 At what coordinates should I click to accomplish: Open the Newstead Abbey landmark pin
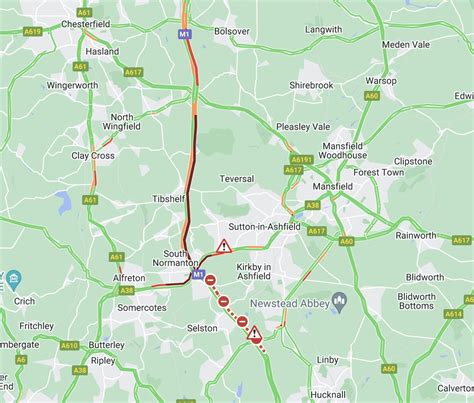(x=340, y=302)
